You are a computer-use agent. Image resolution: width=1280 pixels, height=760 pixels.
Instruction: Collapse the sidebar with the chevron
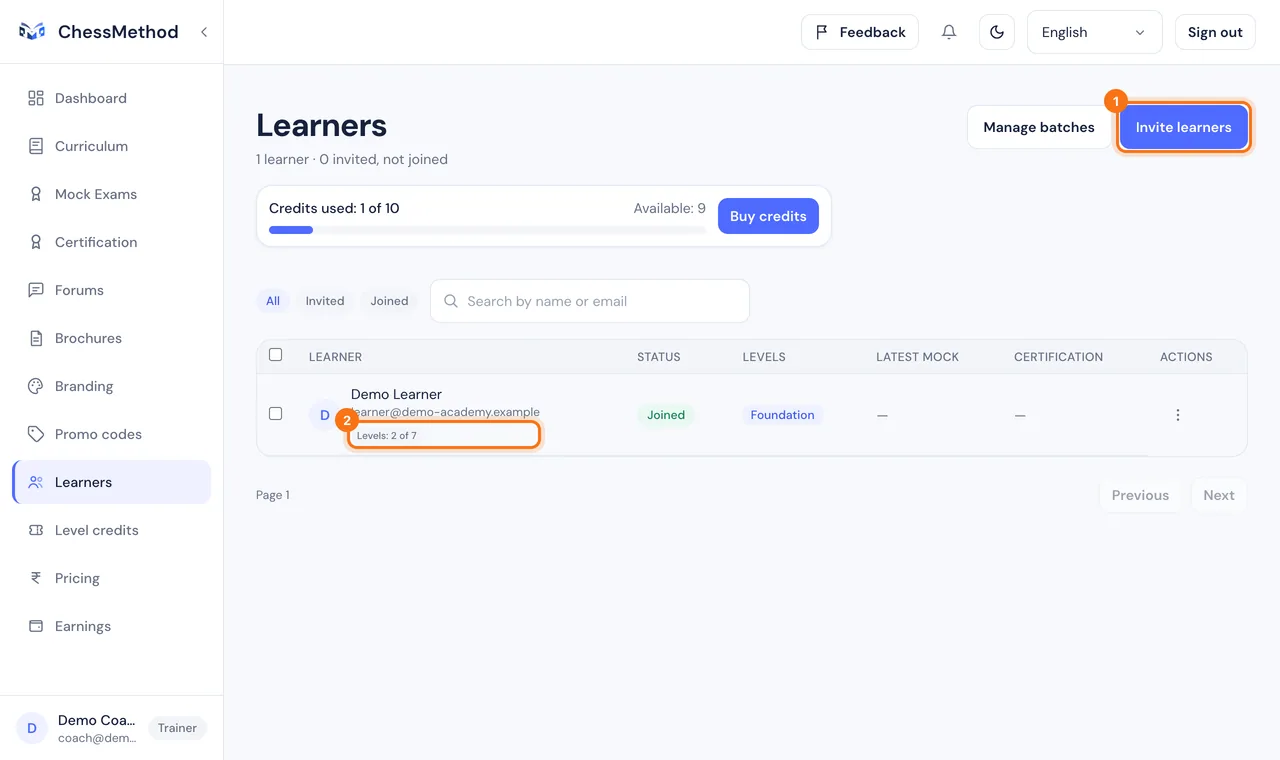pos(204,32)
